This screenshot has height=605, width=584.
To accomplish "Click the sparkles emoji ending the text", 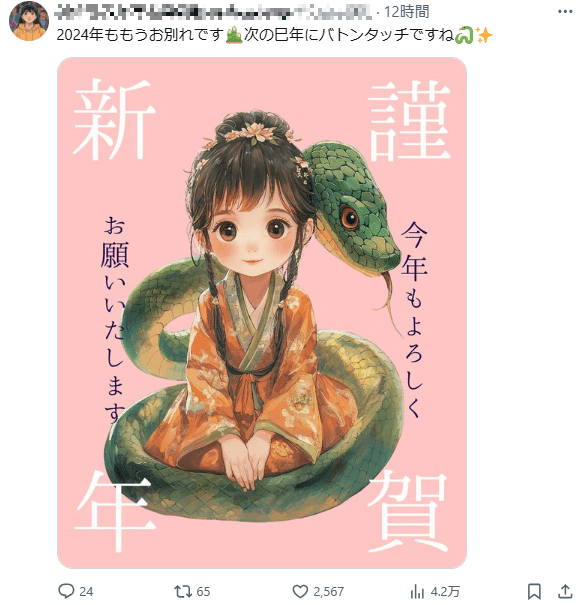I will 484,35.
